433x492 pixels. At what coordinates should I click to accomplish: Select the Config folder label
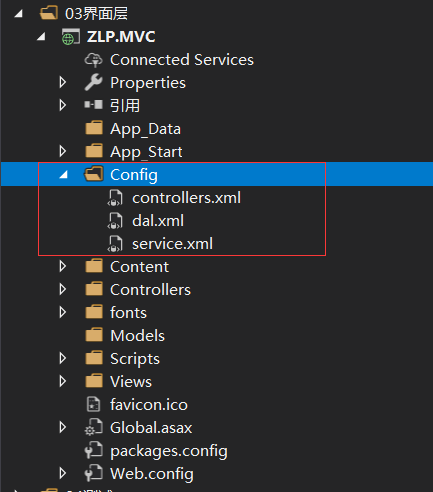pyautogui.click(x=134, y=175)
